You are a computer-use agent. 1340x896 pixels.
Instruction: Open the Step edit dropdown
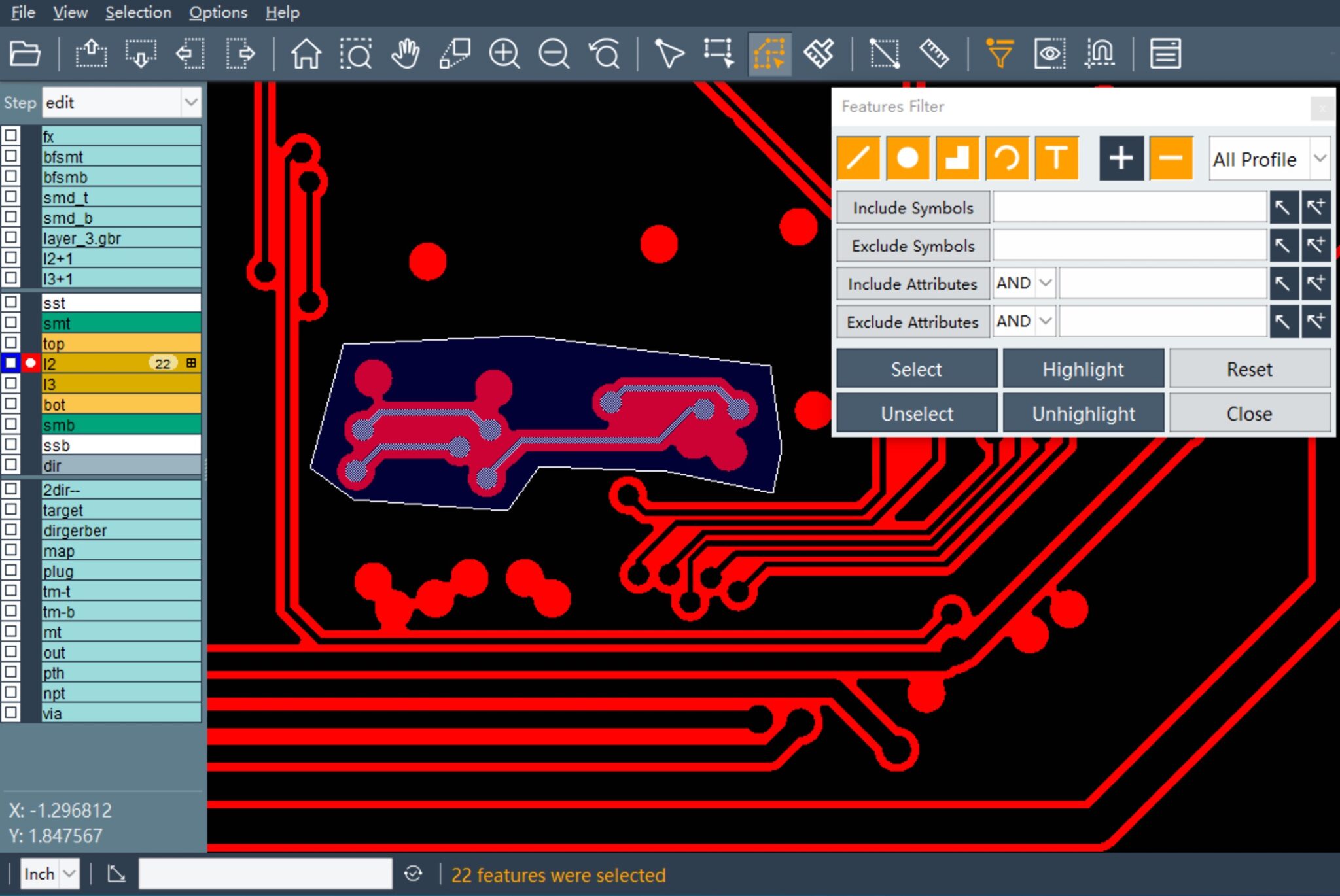(x=190, y=102)
